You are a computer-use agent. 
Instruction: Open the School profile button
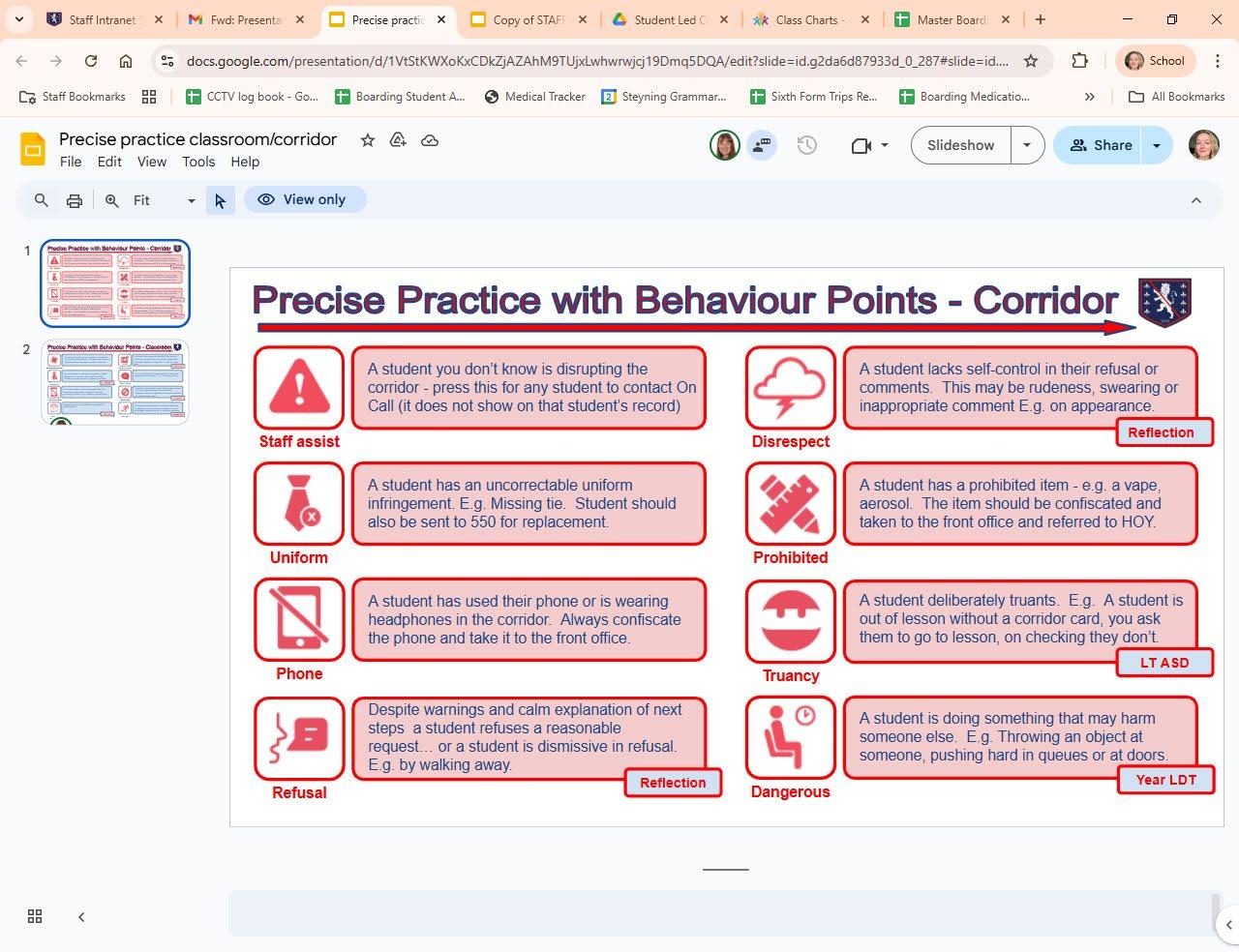1156,61
